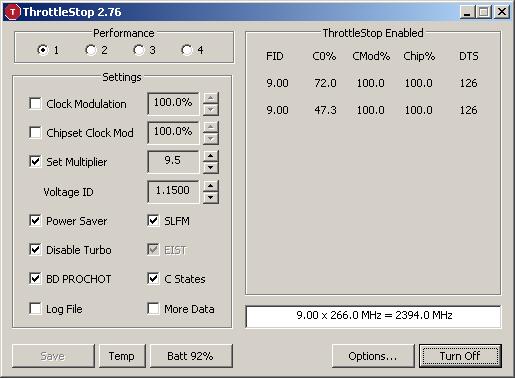Viewport: 515px width, 378px height.
Task: Click the Voltage ID label
Action: click(68, 192)
